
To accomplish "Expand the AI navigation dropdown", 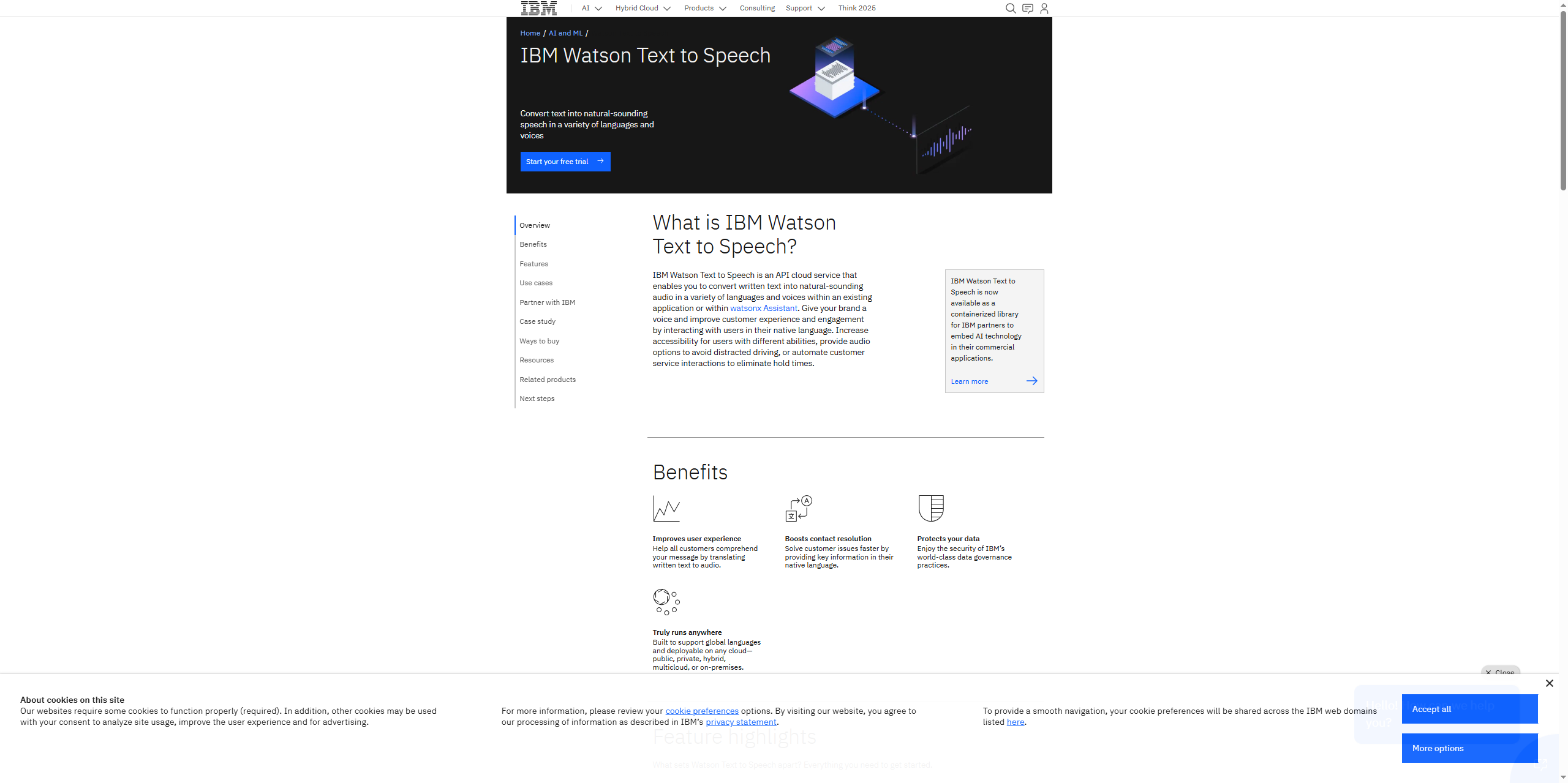I will click(x=590, y=8).
